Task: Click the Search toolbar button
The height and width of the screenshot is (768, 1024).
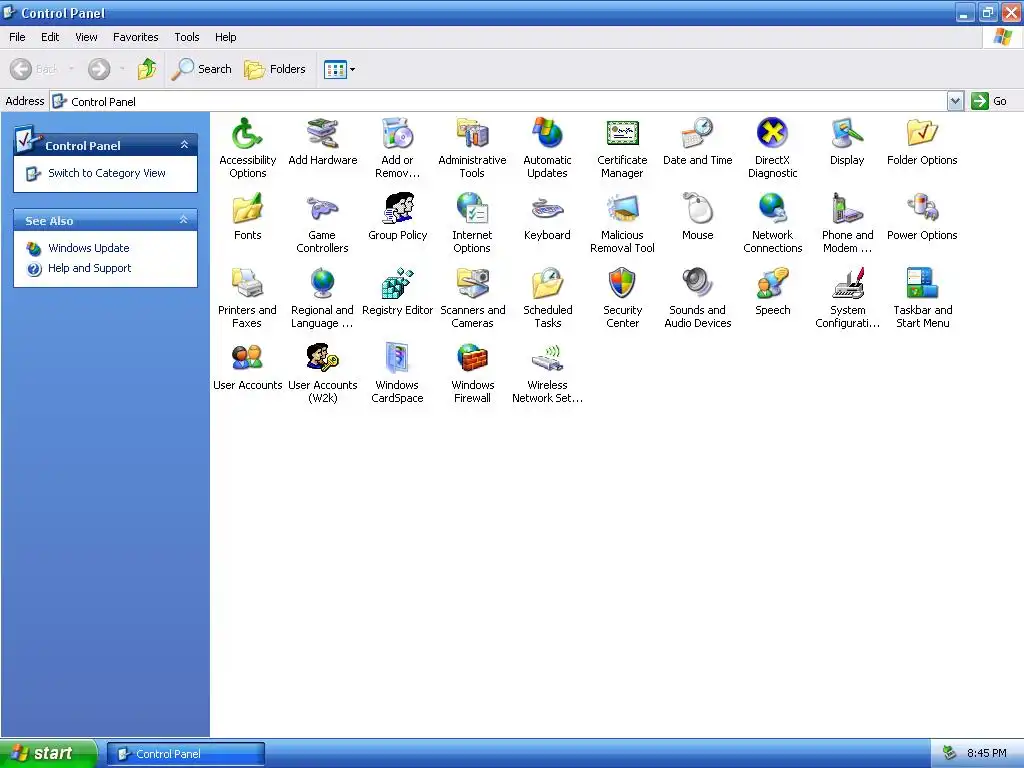Action: pyautogui.click(x=201, y=69)
